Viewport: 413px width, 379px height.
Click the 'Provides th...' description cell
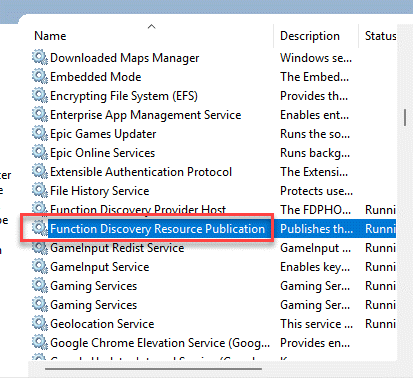[314, 96]
